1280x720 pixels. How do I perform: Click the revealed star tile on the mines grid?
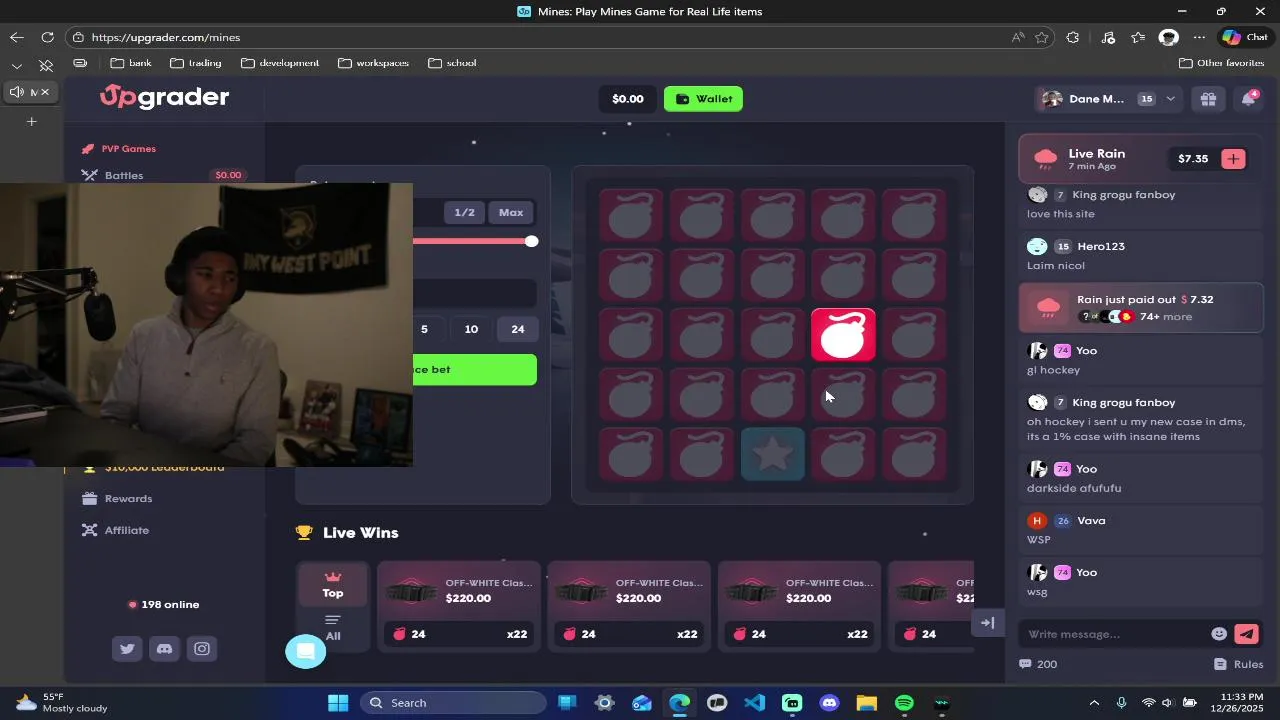[772, 454]
